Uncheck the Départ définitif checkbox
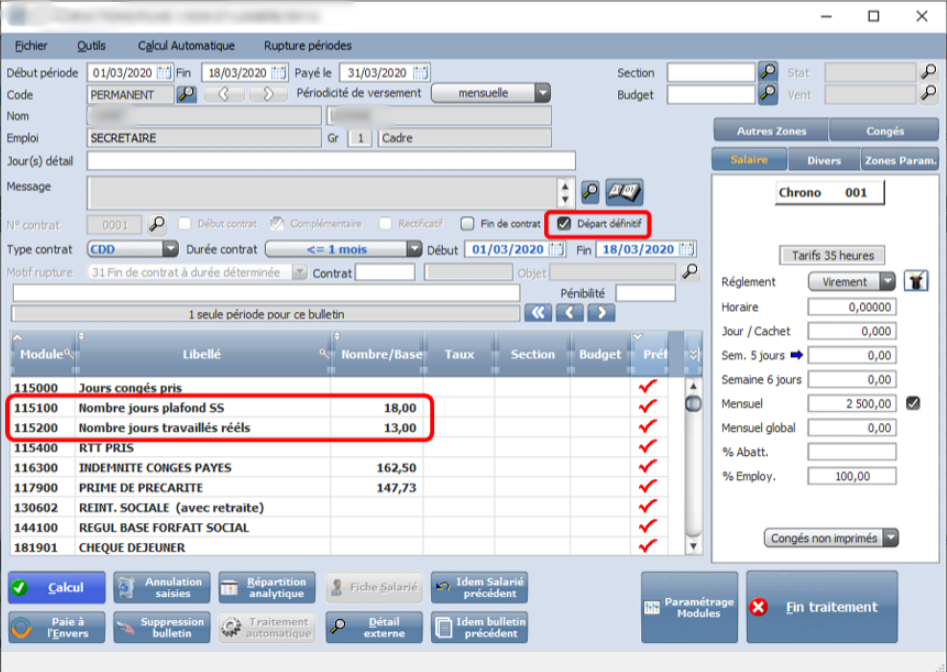947x672 pixels. [x=563, y=224]
